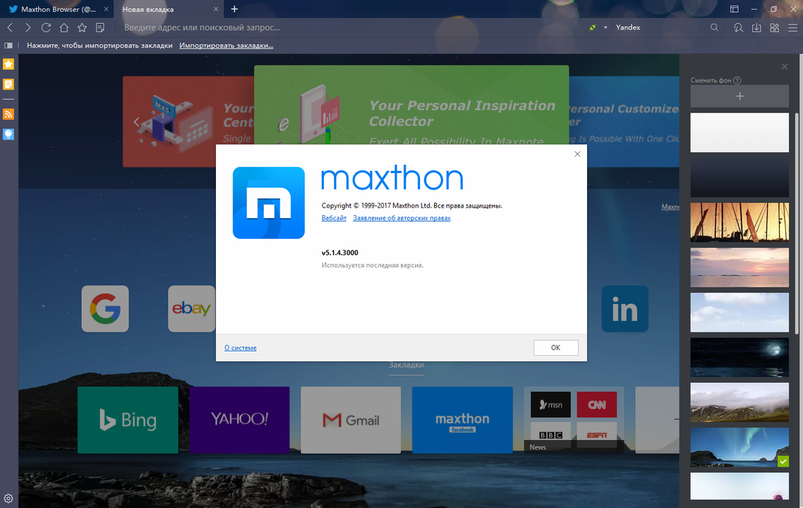Close the Maxthon Browser Twitter tab
This screenshot has width=803, height=508.
(106, 9)
